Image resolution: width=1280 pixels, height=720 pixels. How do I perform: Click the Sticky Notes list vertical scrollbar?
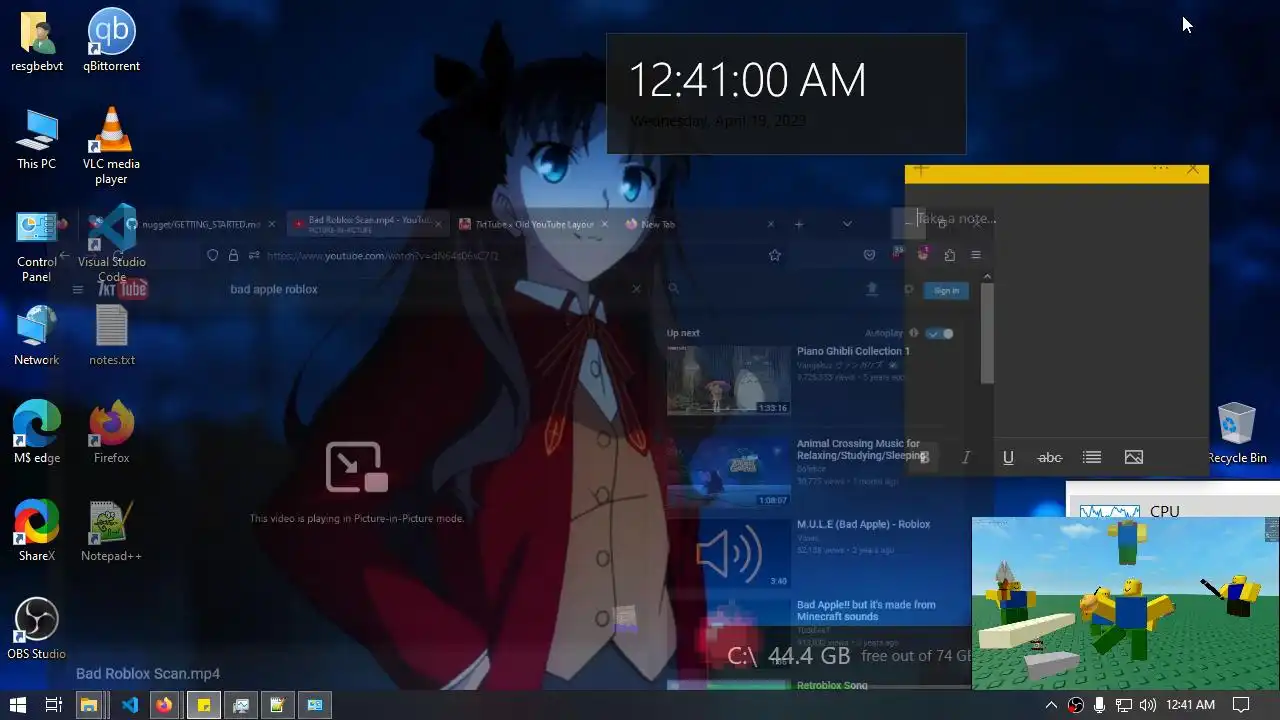tap(987, 332)
